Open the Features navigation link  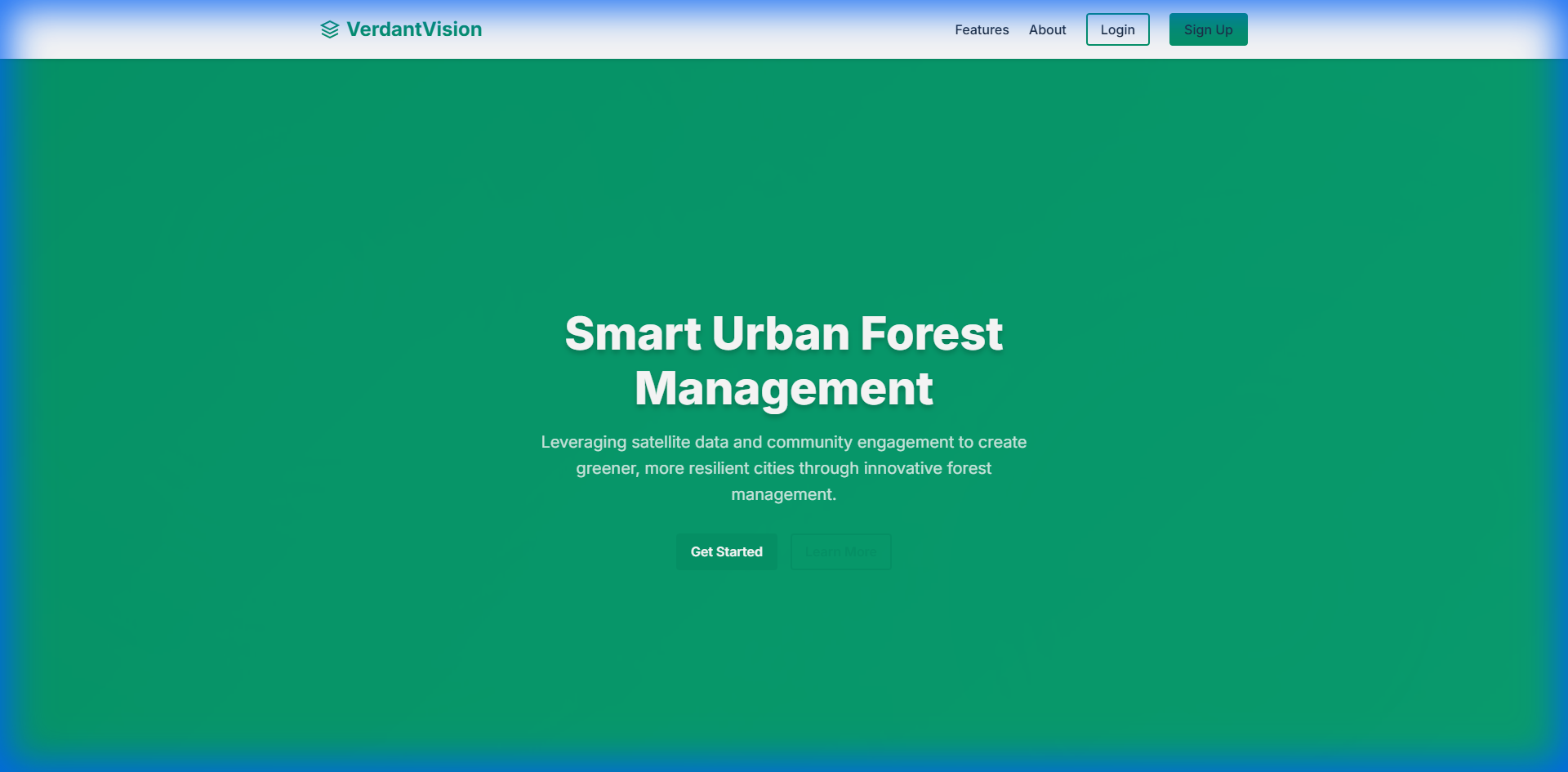point(982,29)
